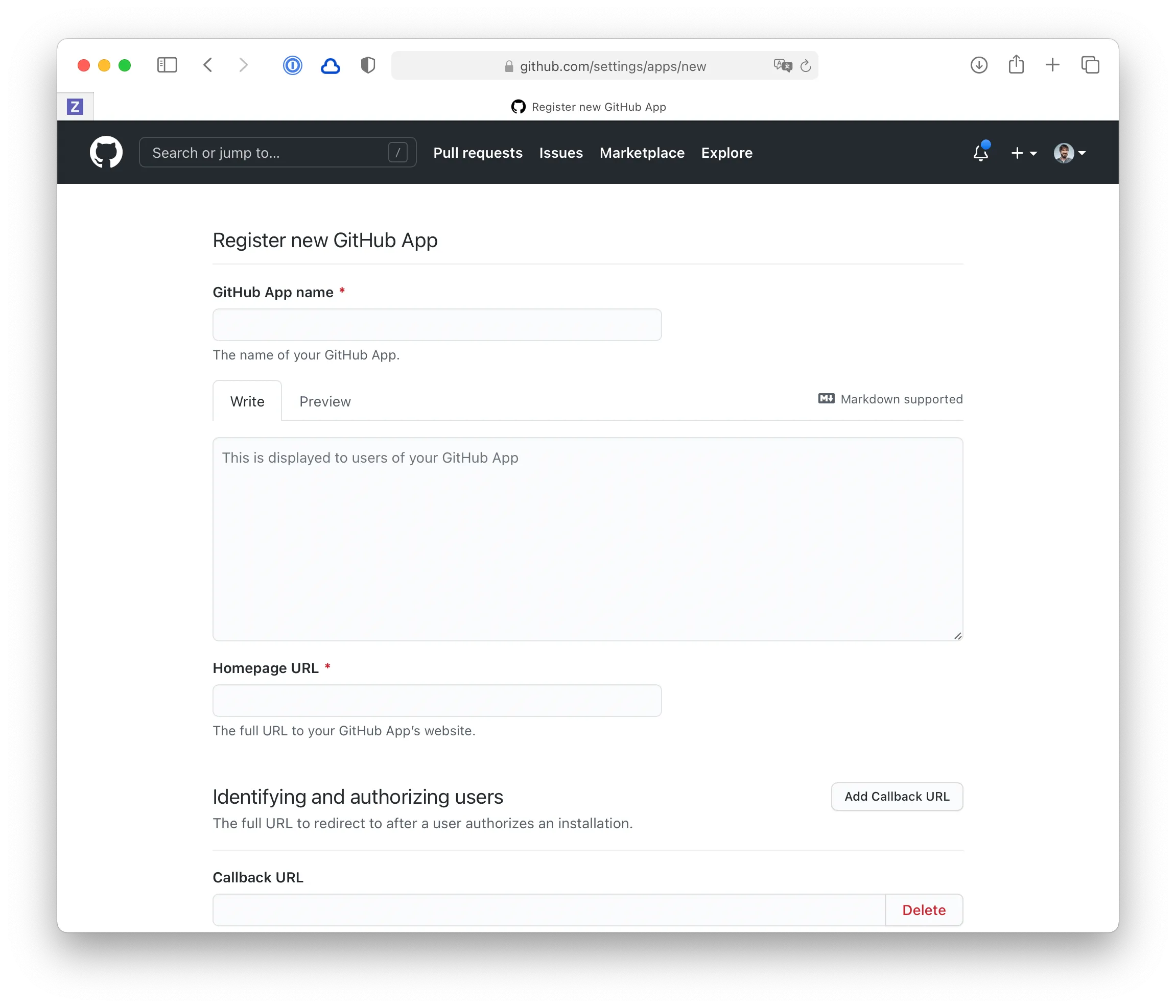Click the textarea resize handle
1176x1008 pixels.
coord(957,636)
